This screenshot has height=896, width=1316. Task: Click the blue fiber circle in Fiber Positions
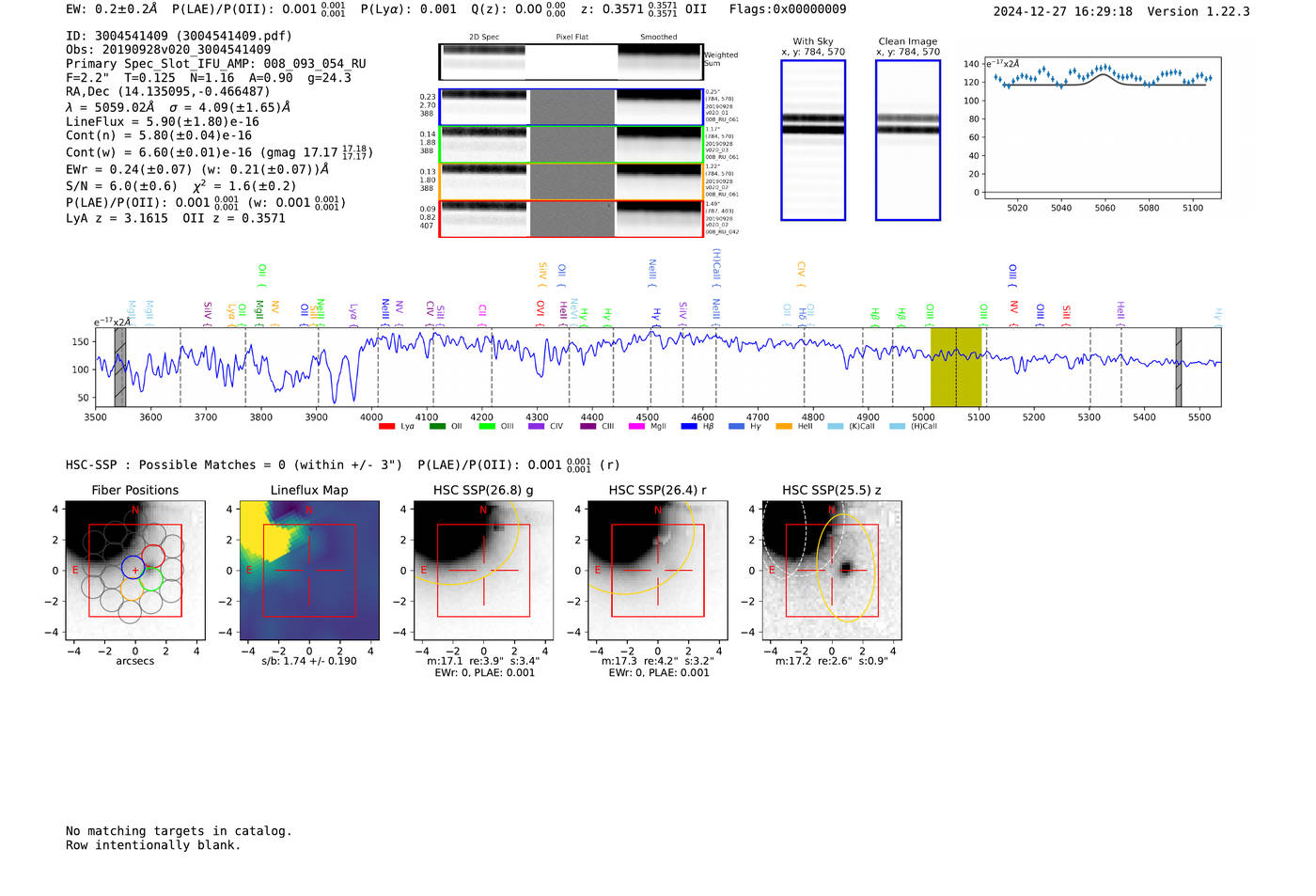(133, 568)
